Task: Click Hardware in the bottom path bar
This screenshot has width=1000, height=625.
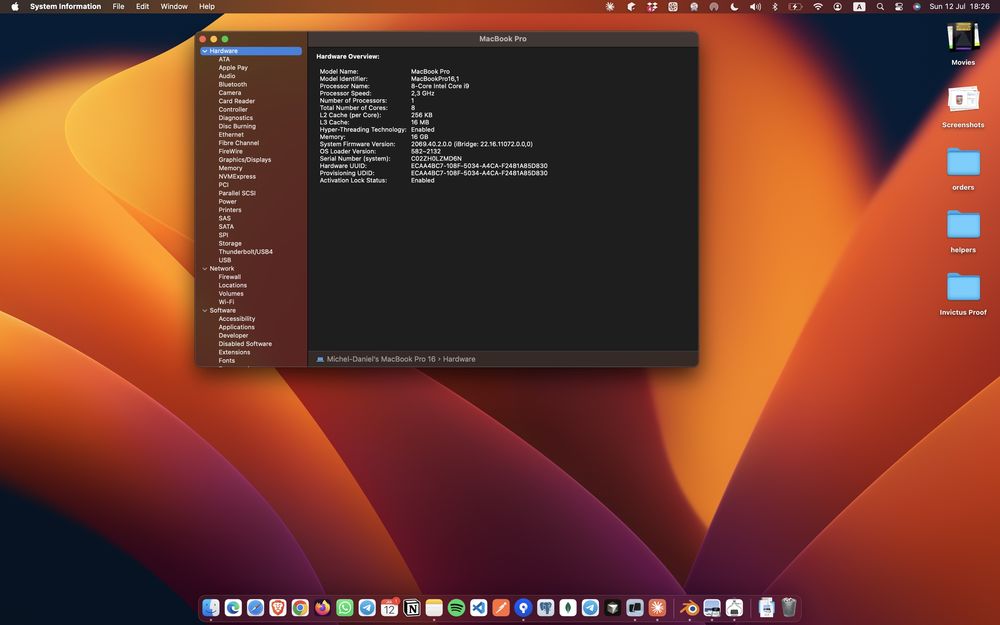Action: tap(459, 359)
